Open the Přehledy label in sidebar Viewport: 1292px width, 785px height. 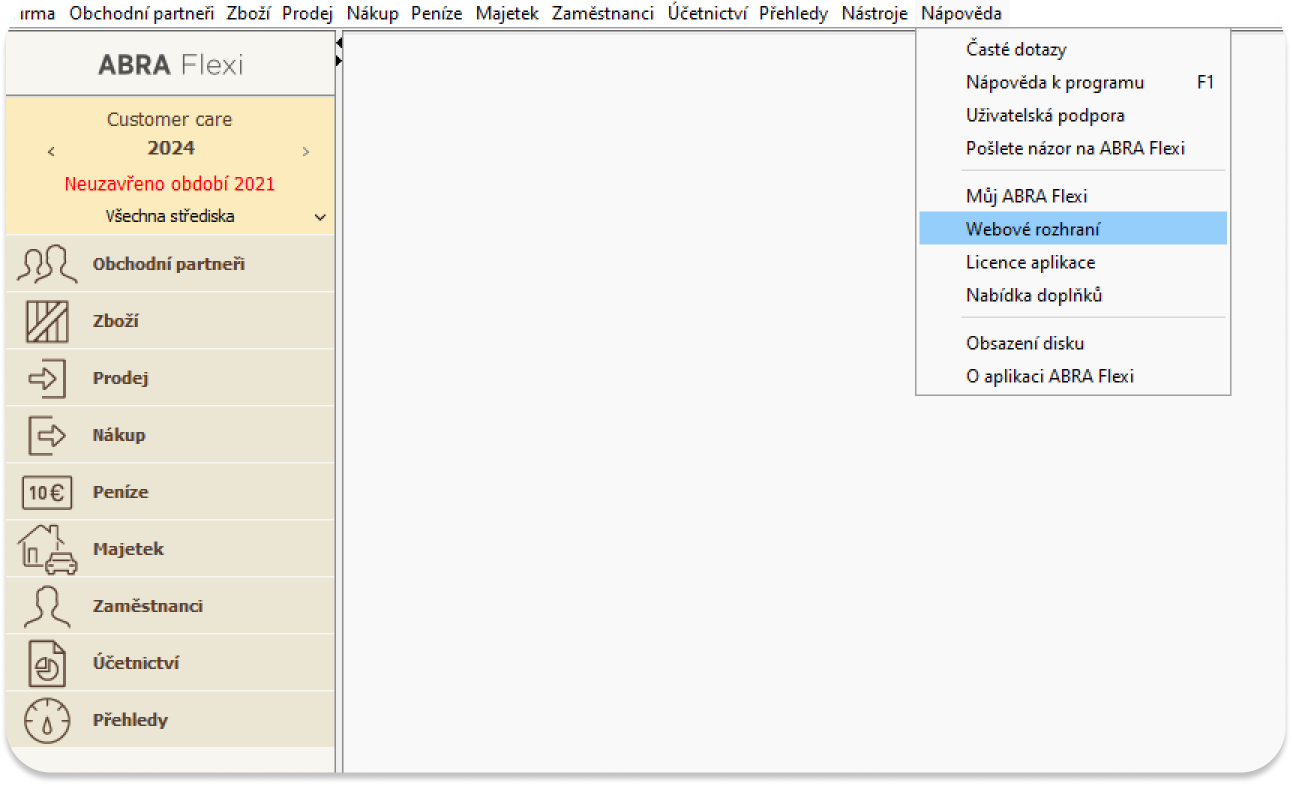click(130, 721)
